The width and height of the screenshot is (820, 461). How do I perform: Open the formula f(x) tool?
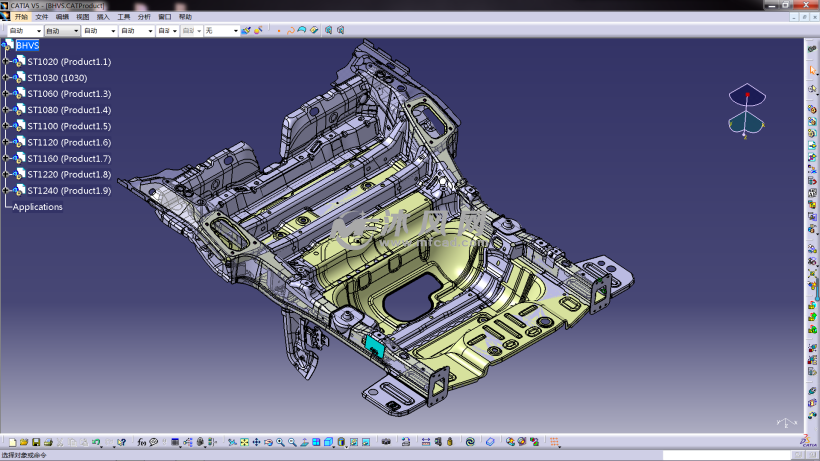click(142, 442)
